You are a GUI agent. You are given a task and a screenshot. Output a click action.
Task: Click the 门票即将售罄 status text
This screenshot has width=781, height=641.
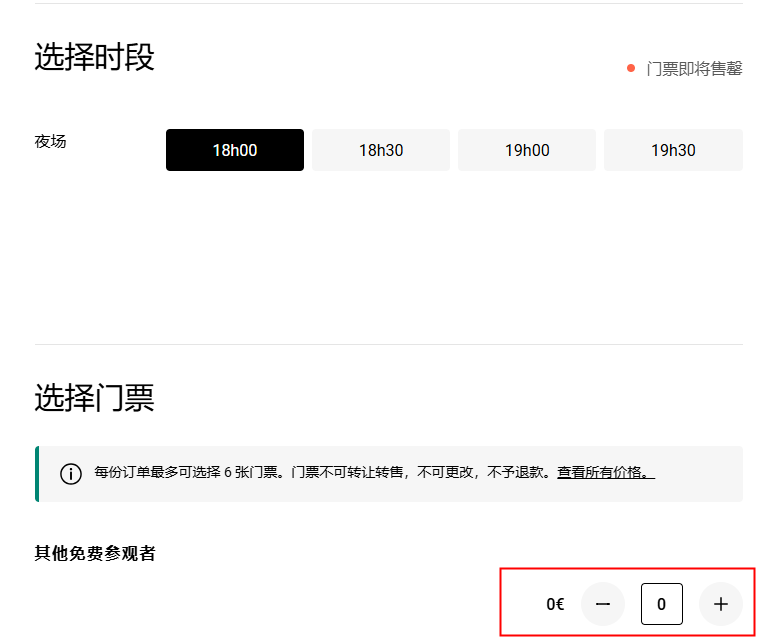tap(694, 69)
